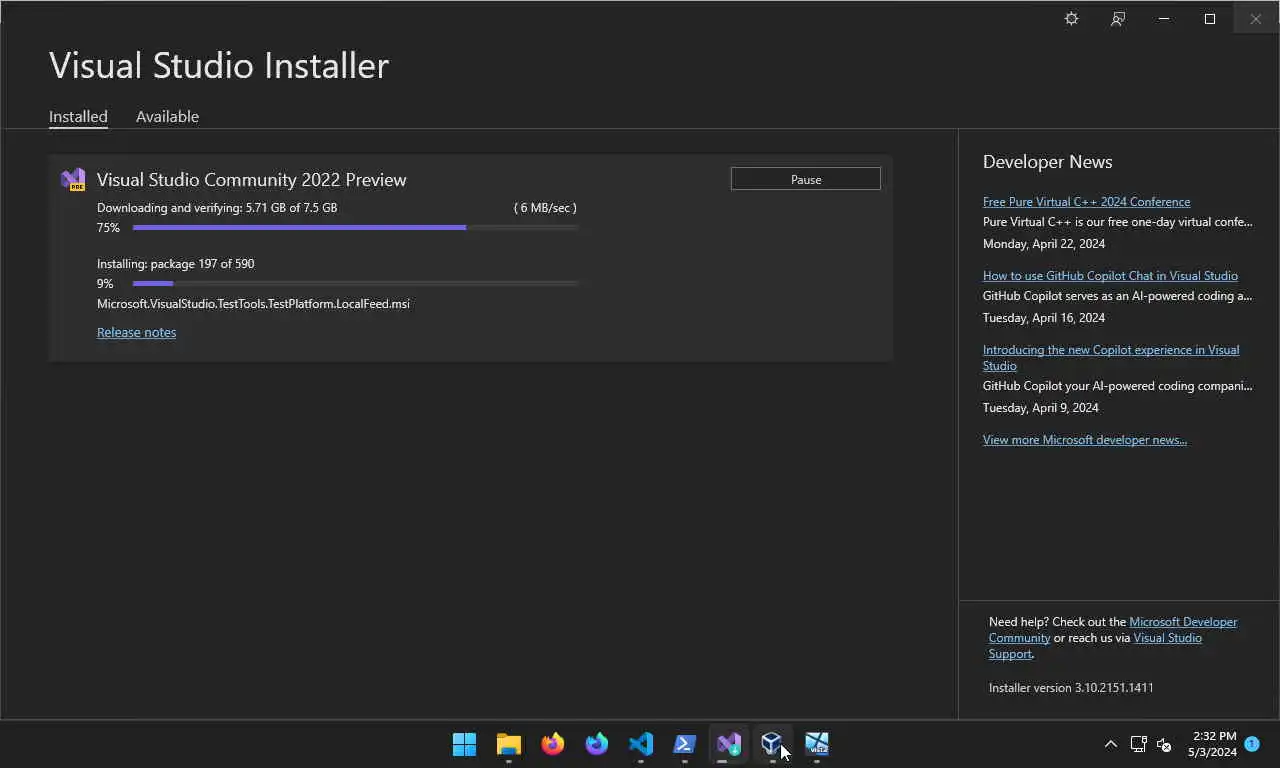Image resolution: width=1280 pixels, height=768 pixels.
Task: Click the Tuesday, April 16, 2024 date
Action: click(x=1044, y=318)
